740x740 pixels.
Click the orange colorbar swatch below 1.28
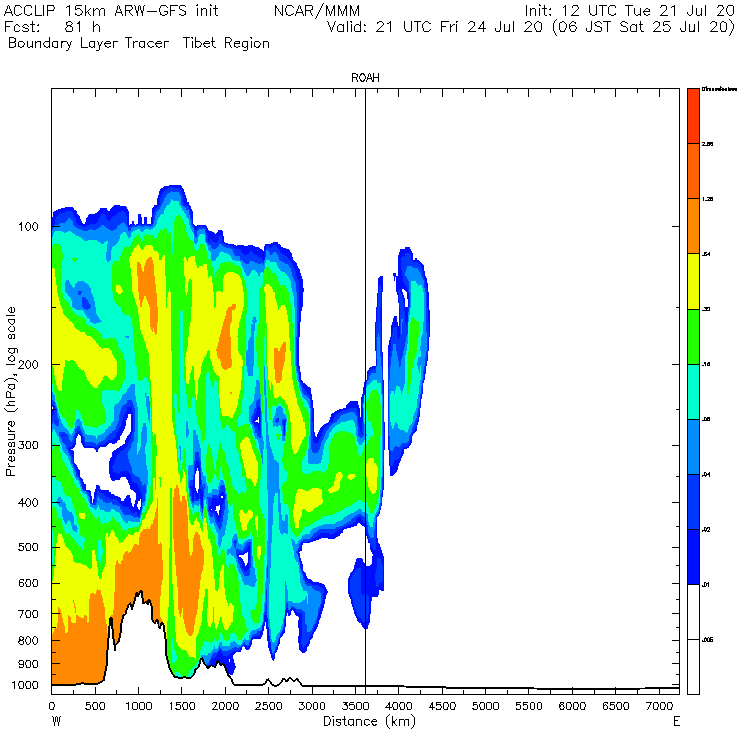pyautogui.click(x=693, y=226)
